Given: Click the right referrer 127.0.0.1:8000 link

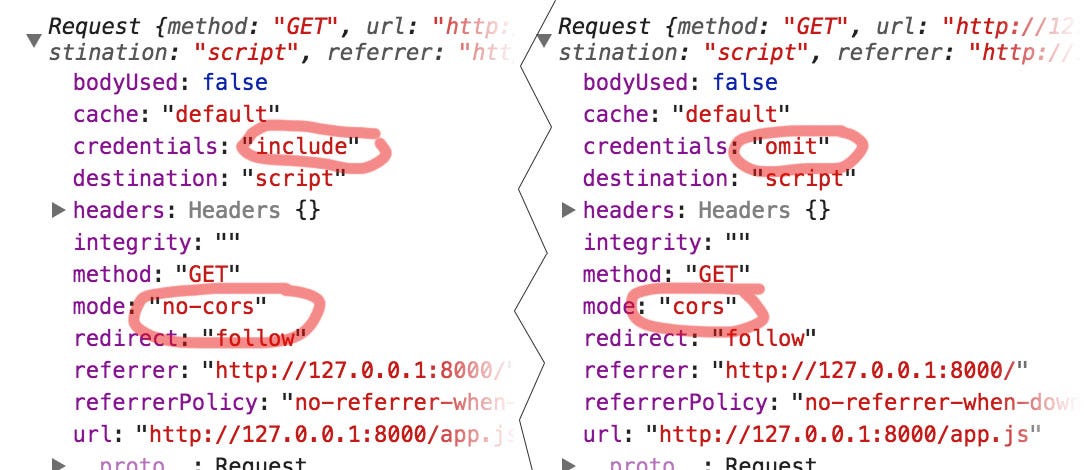Looking at the screenshot, I should (870, 370).
